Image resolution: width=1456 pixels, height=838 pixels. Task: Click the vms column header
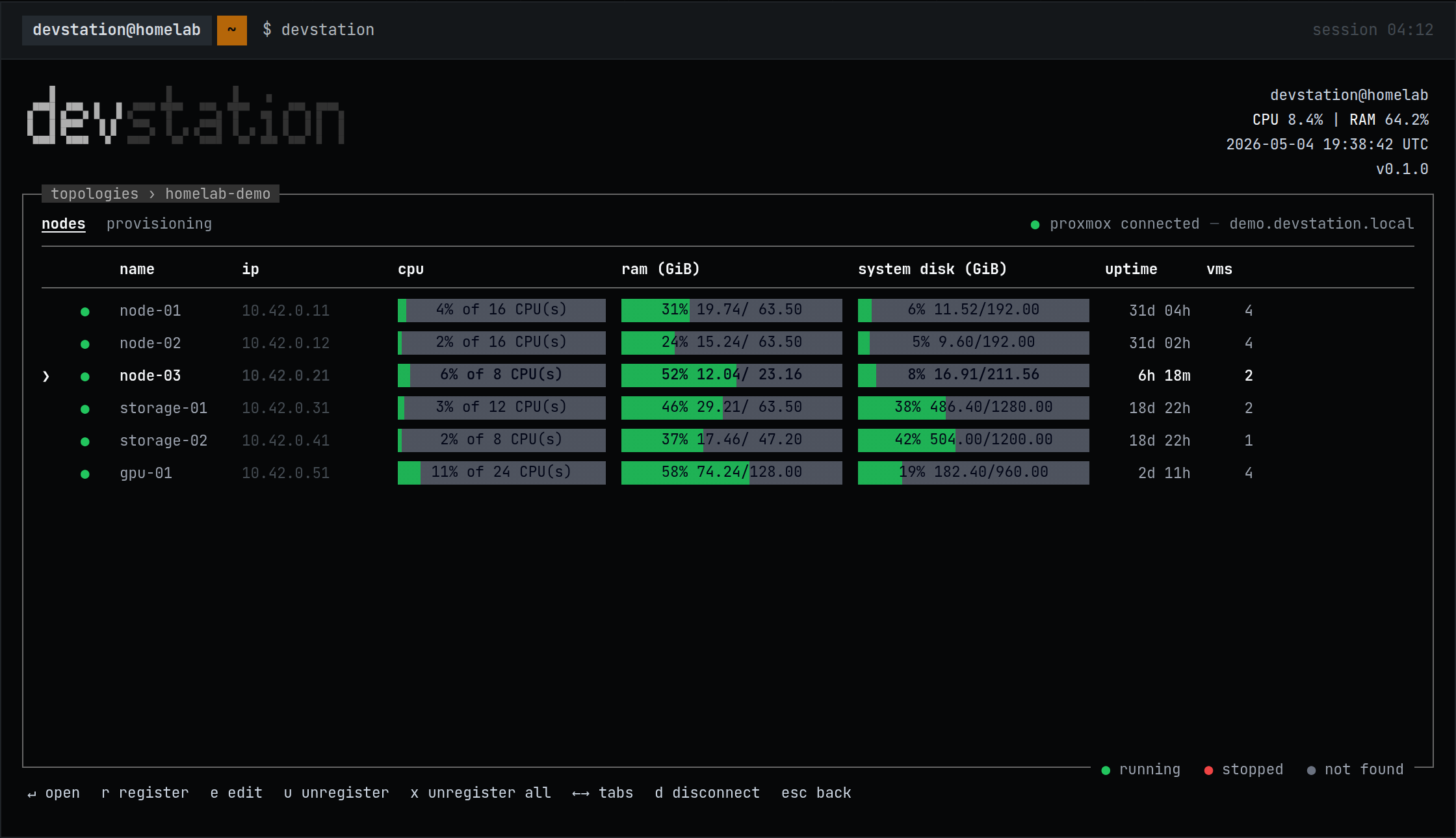1219,269
